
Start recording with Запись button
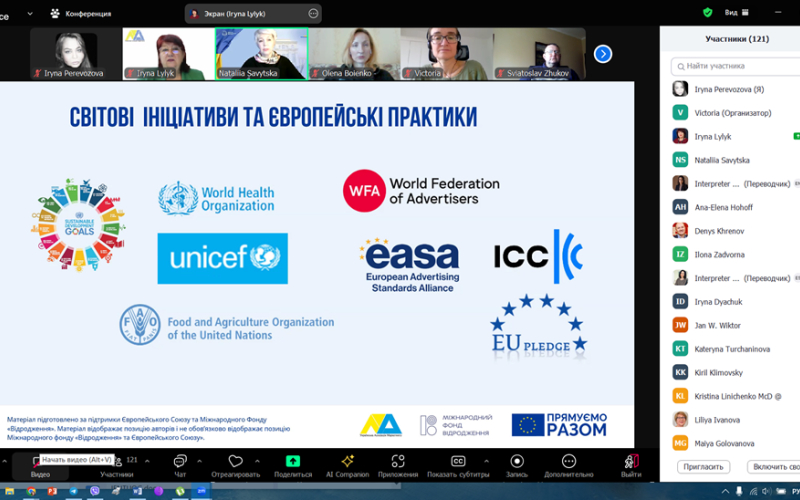(517, 466)
